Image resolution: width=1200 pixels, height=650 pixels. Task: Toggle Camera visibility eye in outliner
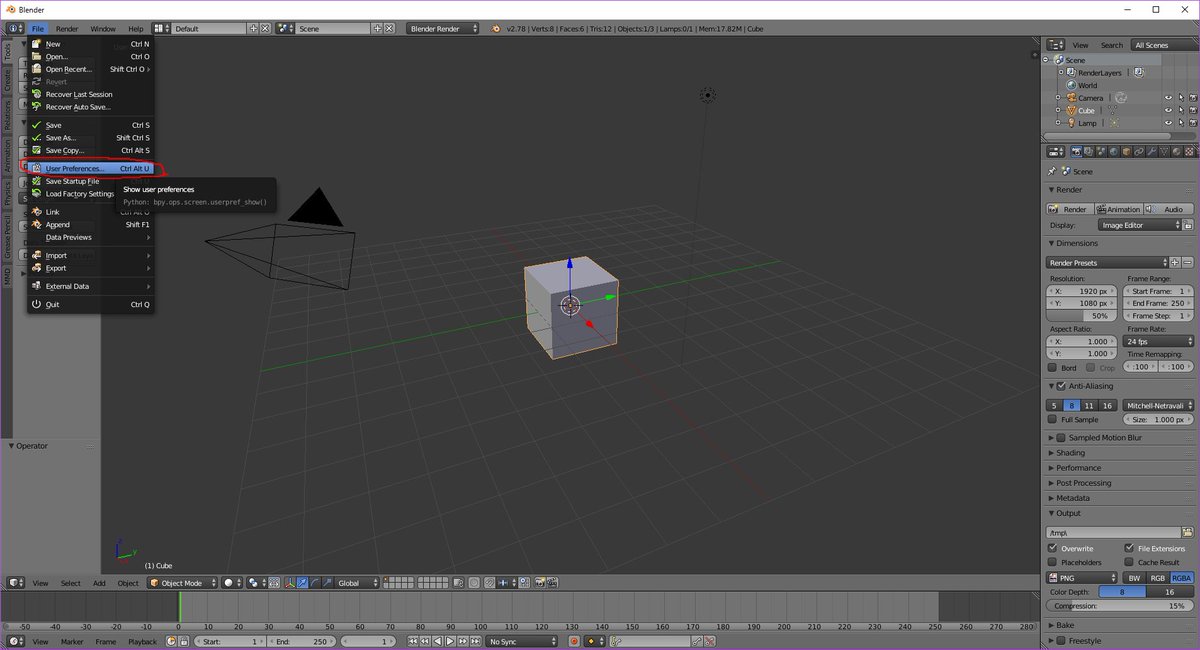1167,98
